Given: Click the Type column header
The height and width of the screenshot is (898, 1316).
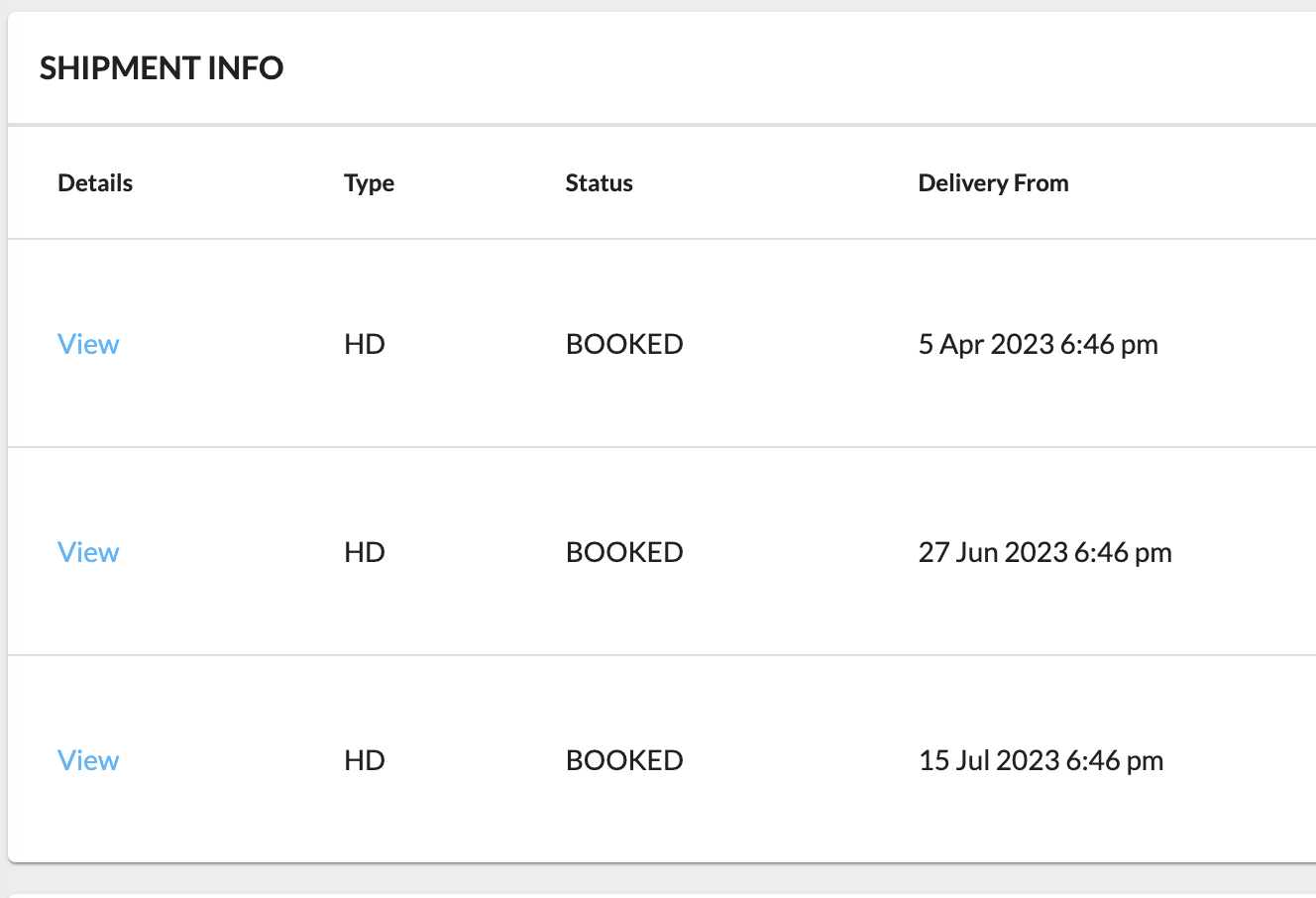Looking at the screenshot, I should point(369,183).
